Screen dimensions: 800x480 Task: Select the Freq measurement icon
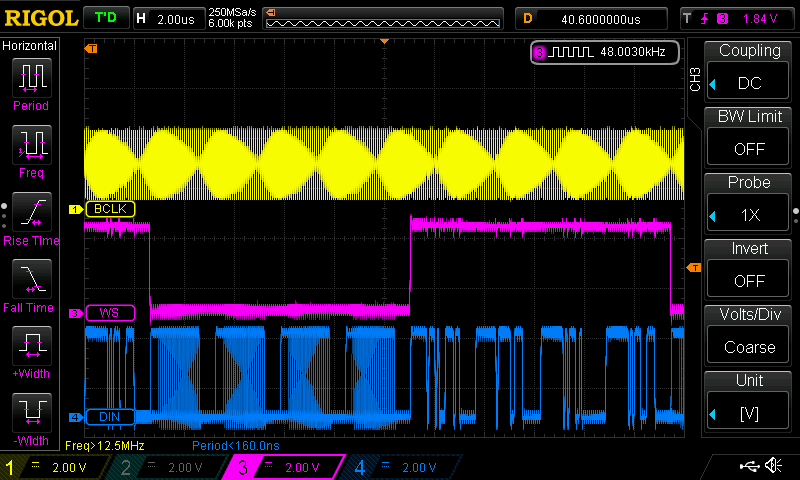(x=32, y=144)
